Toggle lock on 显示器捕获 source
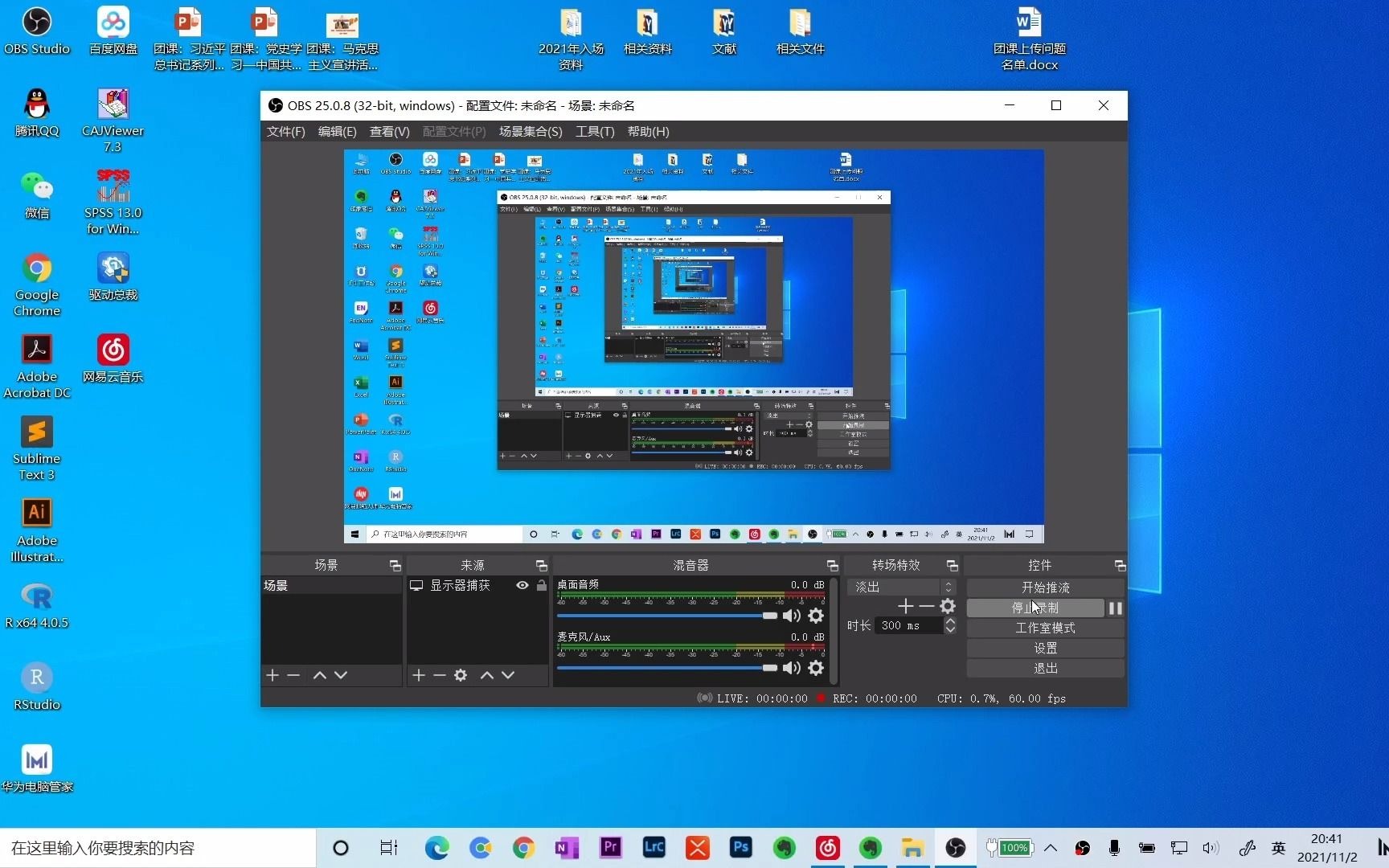 [542, 586]
